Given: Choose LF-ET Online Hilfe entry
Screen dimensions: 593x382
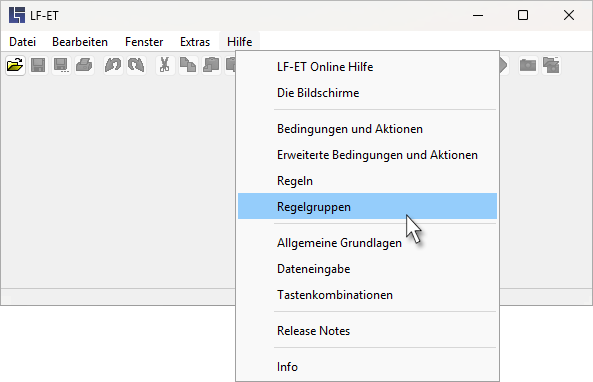Looking at the screenshot, I should click(367, 67).
